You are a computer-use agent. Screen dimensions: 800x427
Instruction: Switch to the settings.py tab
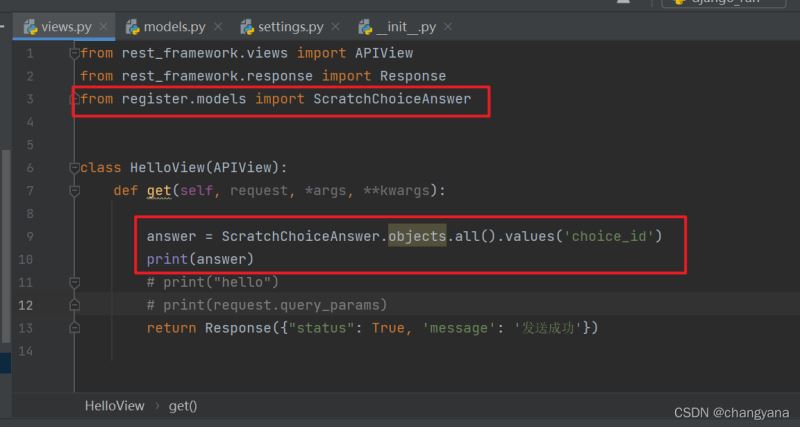pyautogui.click(x=290, y=26)
